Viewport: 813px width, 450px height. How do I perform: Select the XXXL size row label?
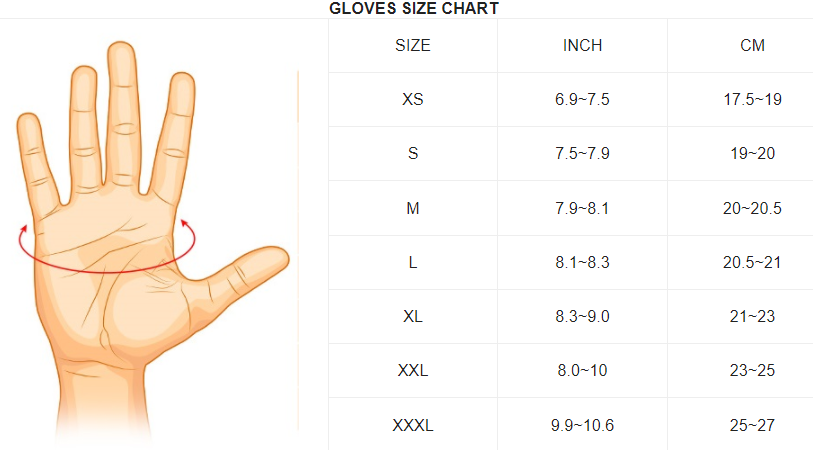(x=413, y=426)
